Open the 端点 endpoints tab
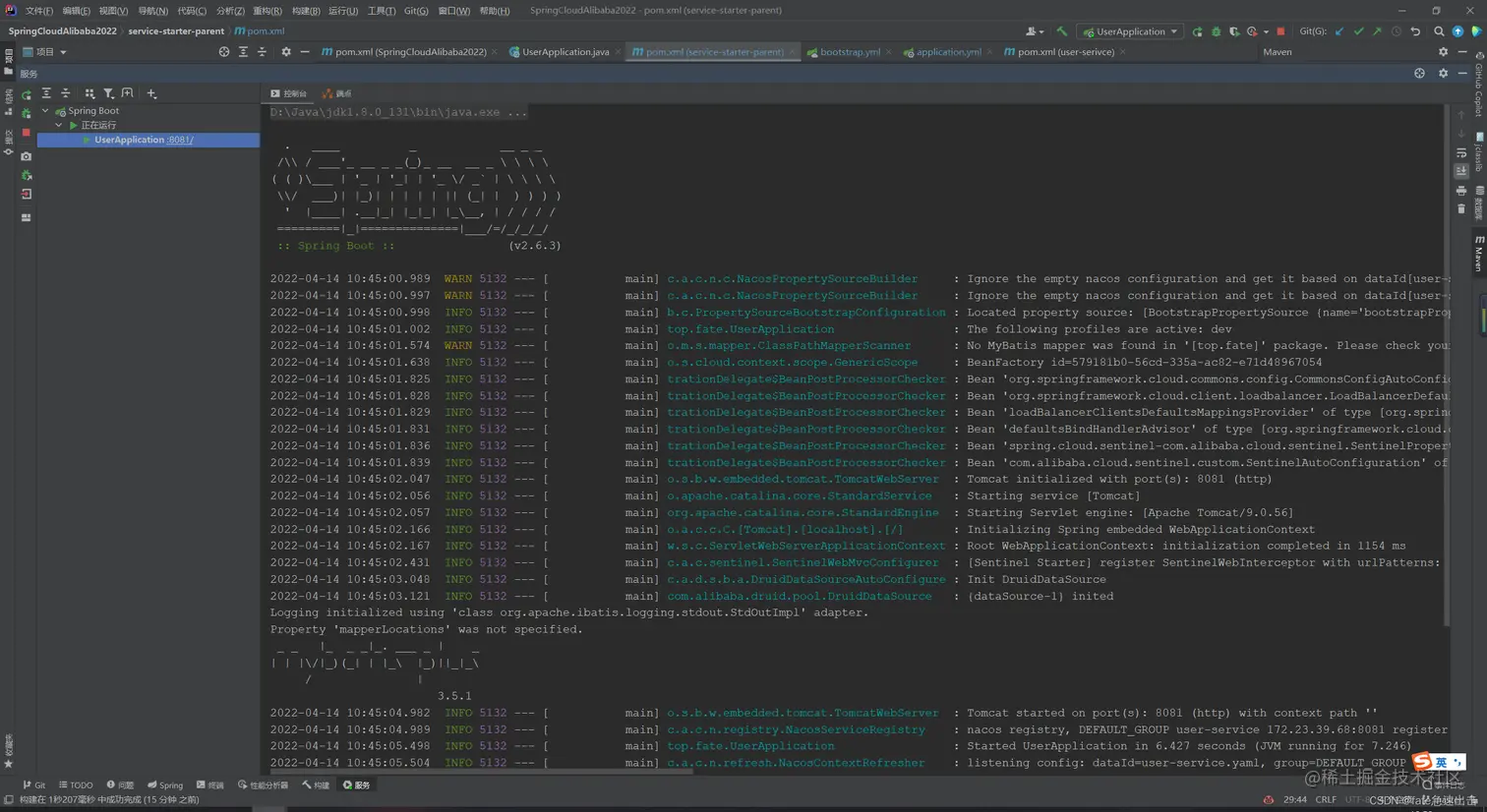Image resolution: width=1487 pixels, height=812 pixels. pos(337,93)
